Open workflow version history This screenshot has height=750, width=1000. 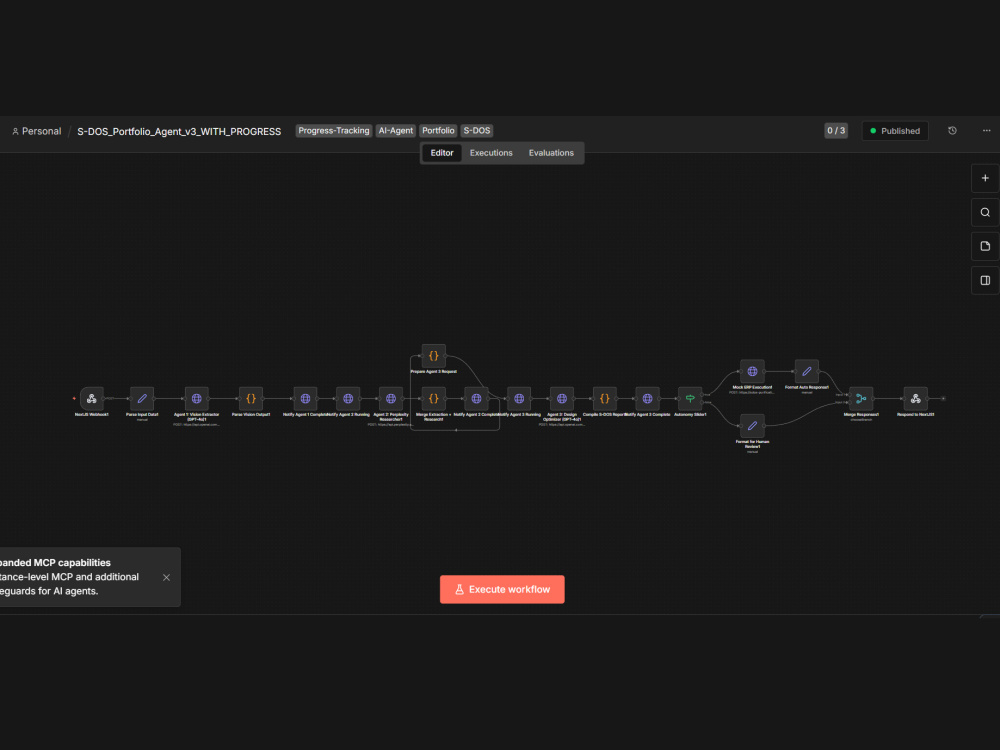pos(952,131)
